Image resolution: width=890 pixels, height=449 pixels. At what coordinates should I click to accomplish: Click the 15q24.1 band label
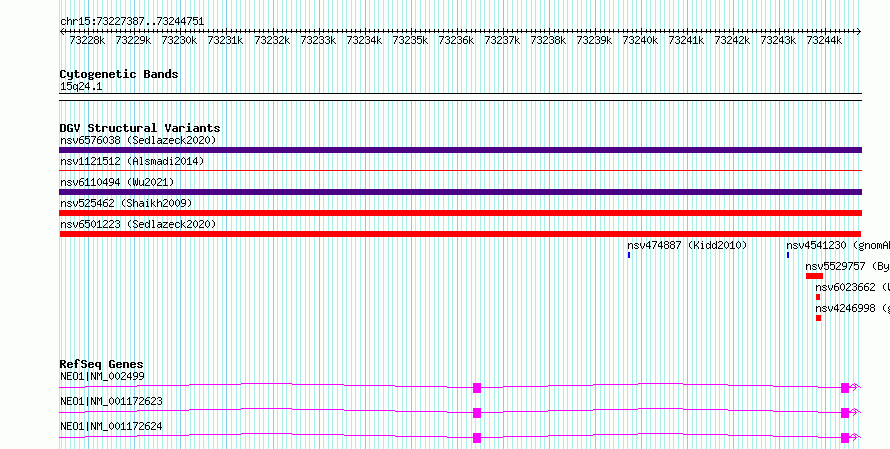tap(81, 87)
